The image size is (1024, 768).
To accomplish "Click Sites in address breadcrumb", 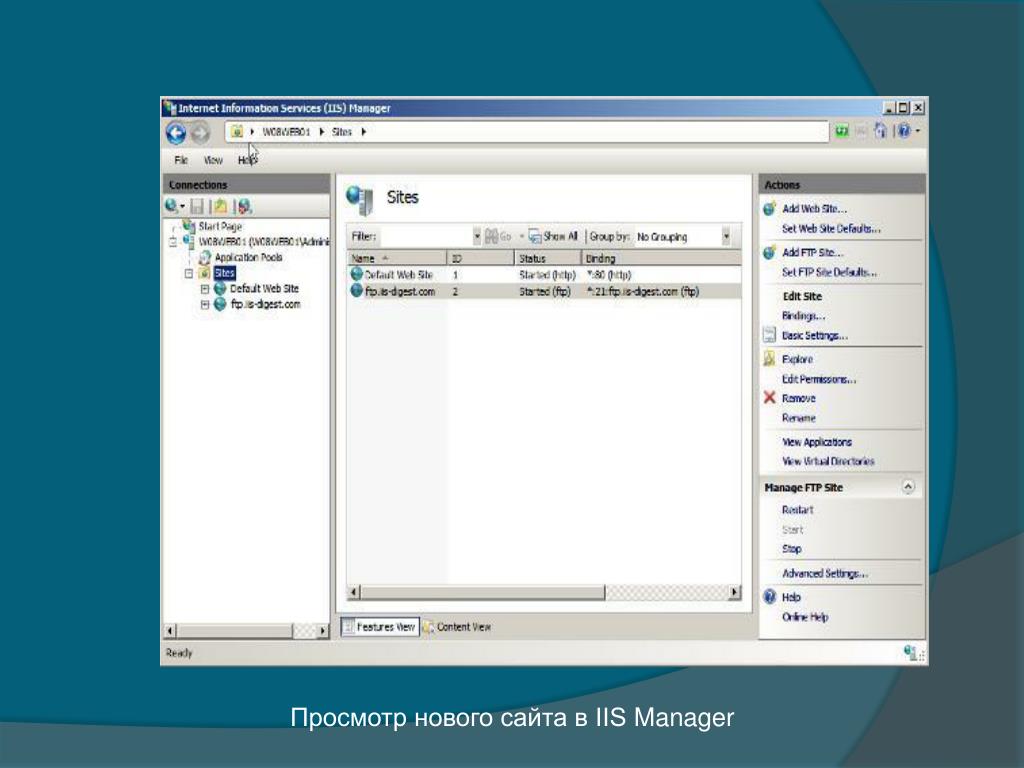I will [x=342, y=132].
